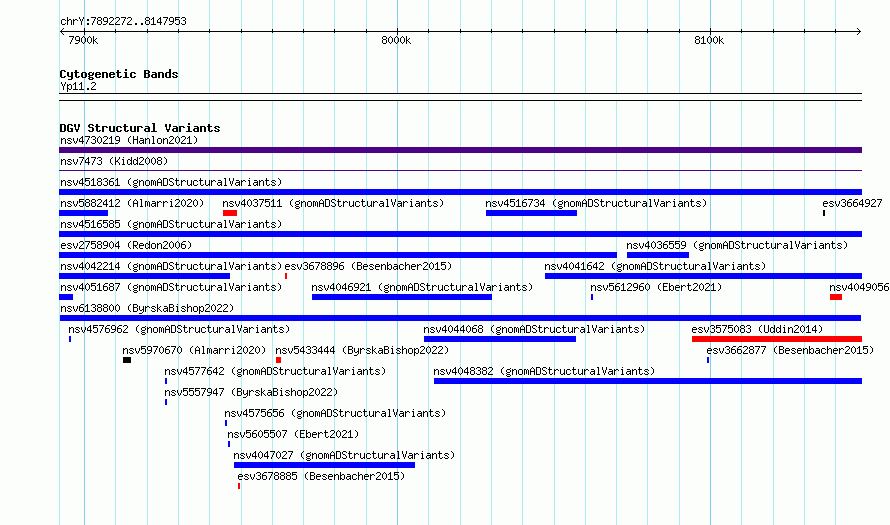Click the nsv4046921 blue bar

coord(402,297)
